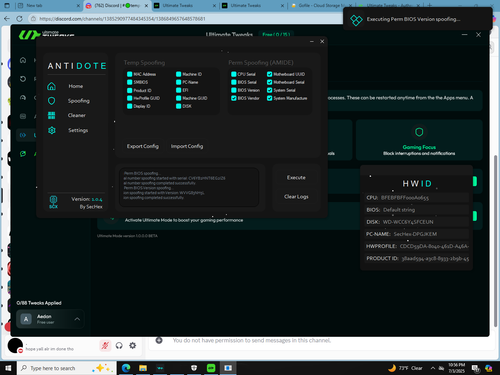Viewport: 500px width, 375px height.
Task: Tick the Display ID checkbox
Action: tap(129, 106)
